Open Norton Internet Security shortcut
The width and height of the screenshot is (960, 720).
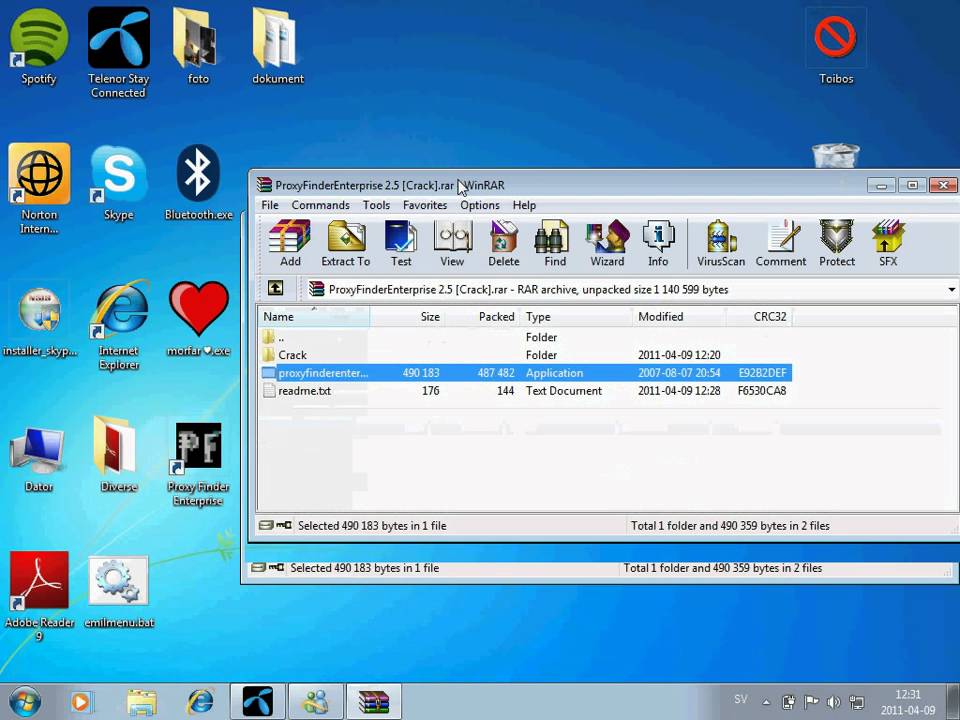pos(39,189)
